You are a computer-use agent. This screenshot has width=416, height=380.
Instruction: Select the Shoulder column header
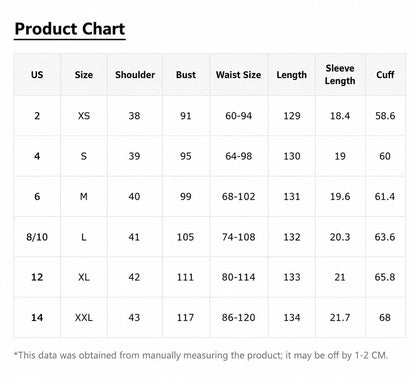pos(135,75)
